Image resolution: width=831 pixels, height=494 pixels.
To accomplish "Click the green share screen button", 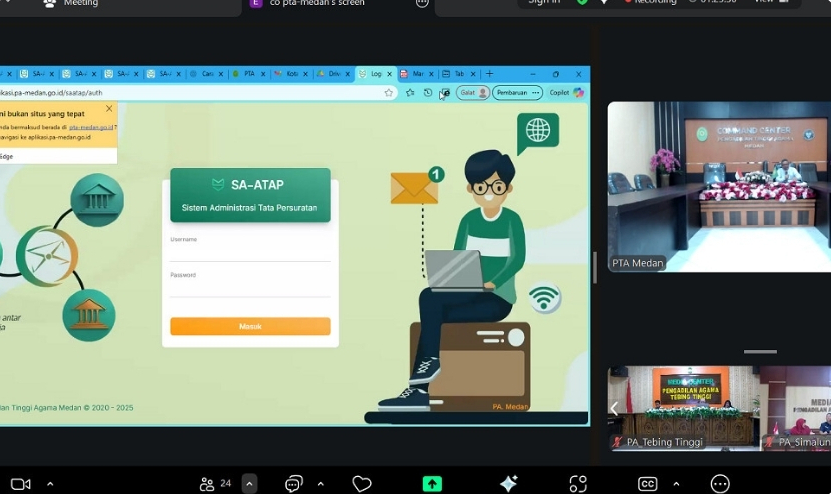I will (x=432, y=483).
